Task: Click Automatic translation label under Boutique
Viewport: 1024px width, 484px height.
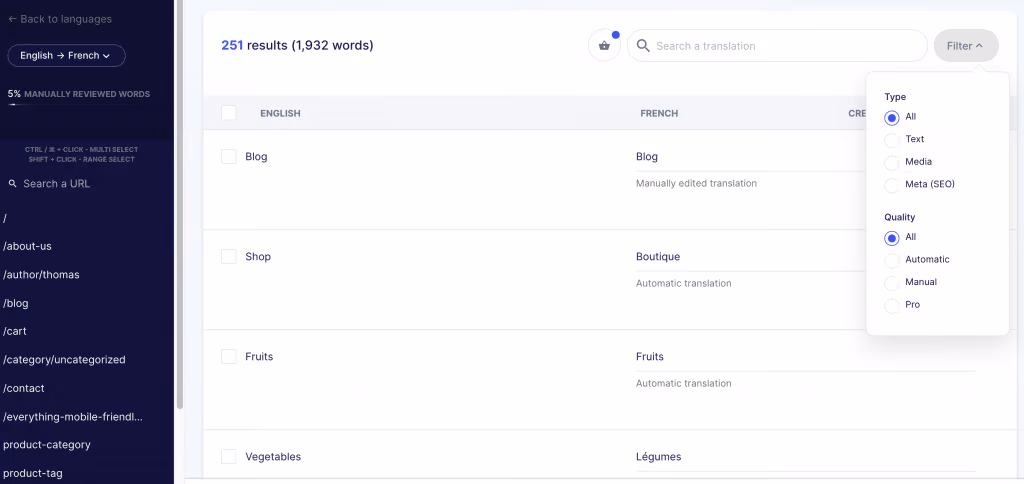Action: pyautogui.click(x=684, y=283)
